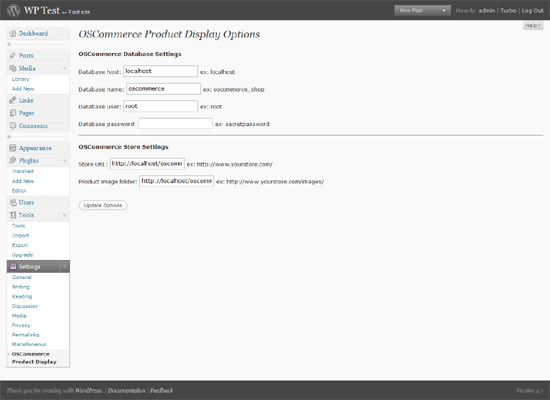The image size is (550, 400).
Task: Click the Pages document icon
Action: click(13, 113)
